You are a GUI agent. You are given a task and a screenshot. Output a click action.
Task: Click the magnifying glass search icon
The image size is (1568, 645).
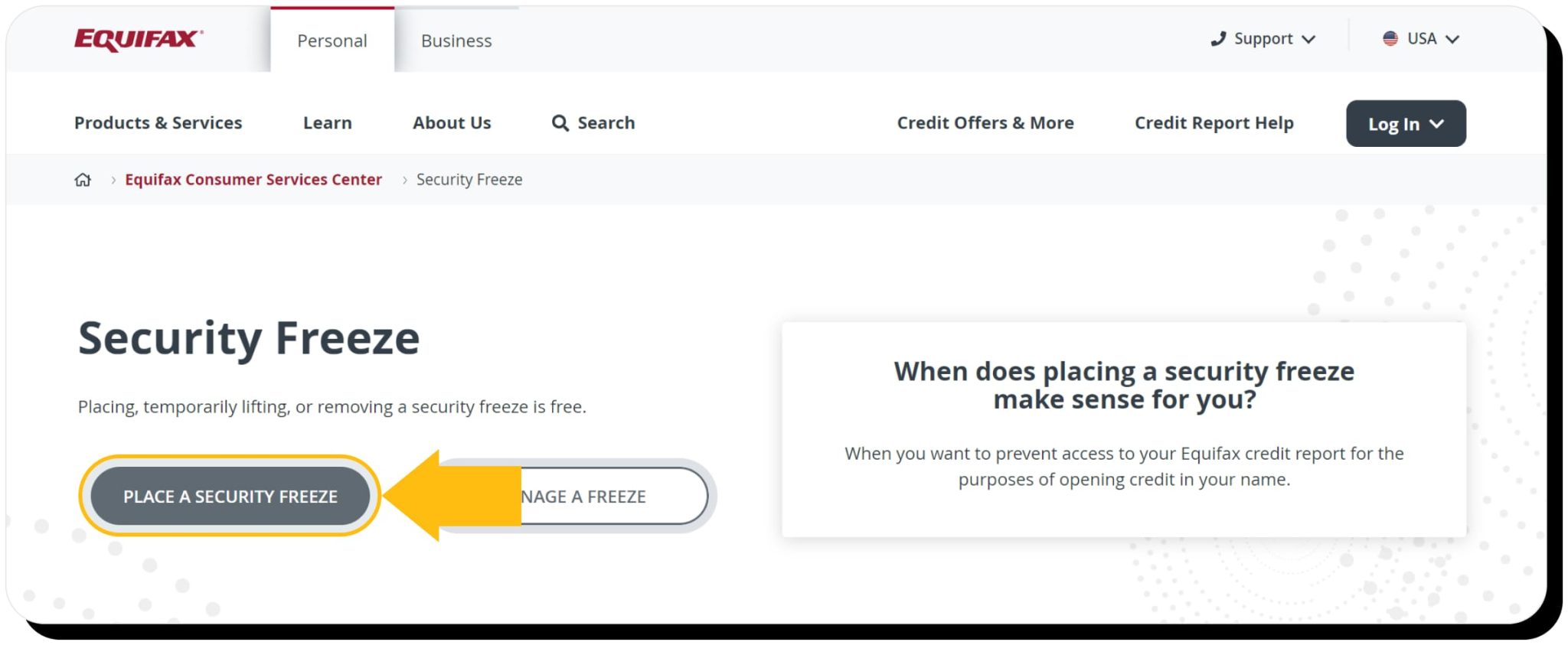point(560,123)
